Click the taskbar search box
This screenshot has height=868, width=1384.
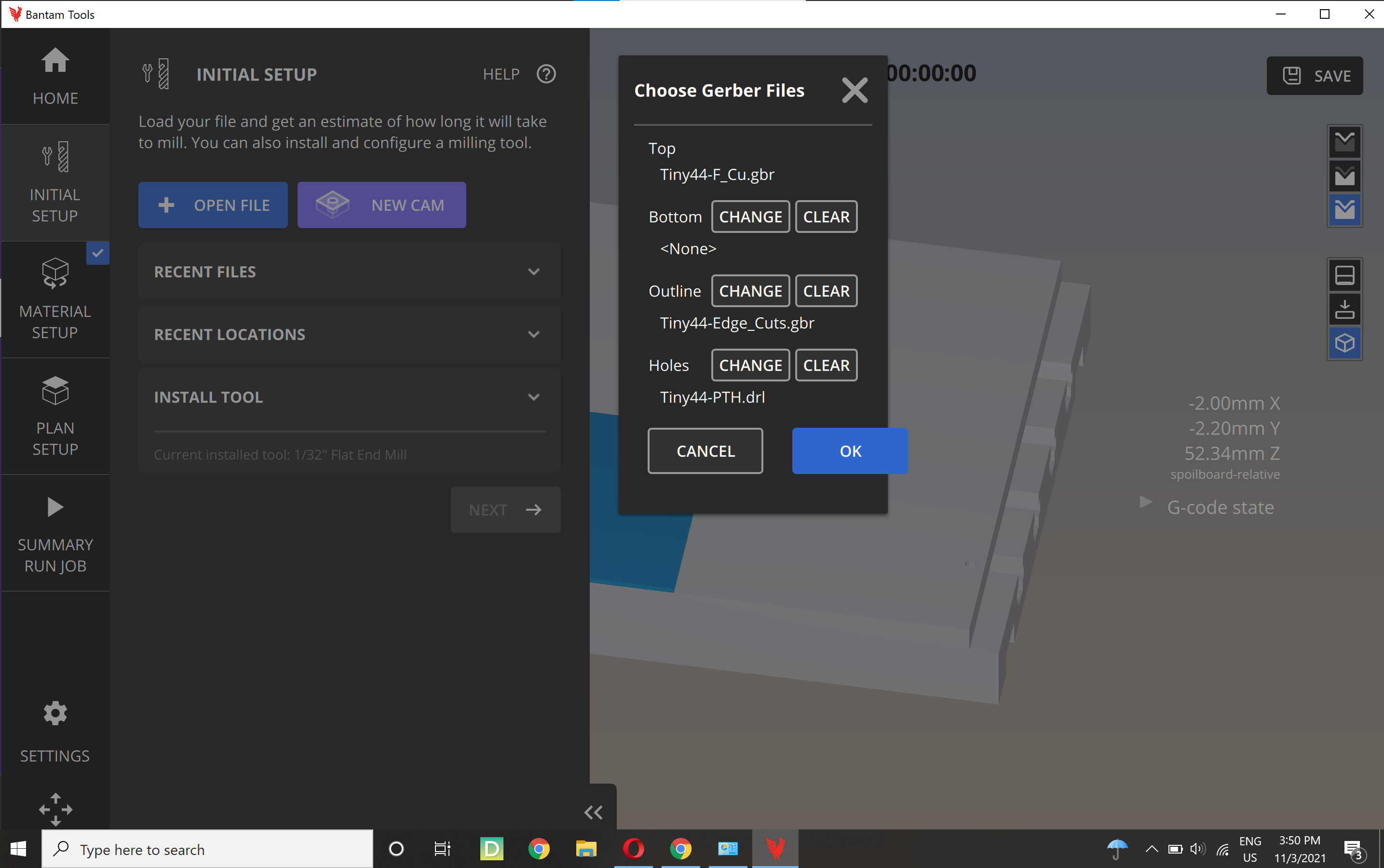coord(207,849)
